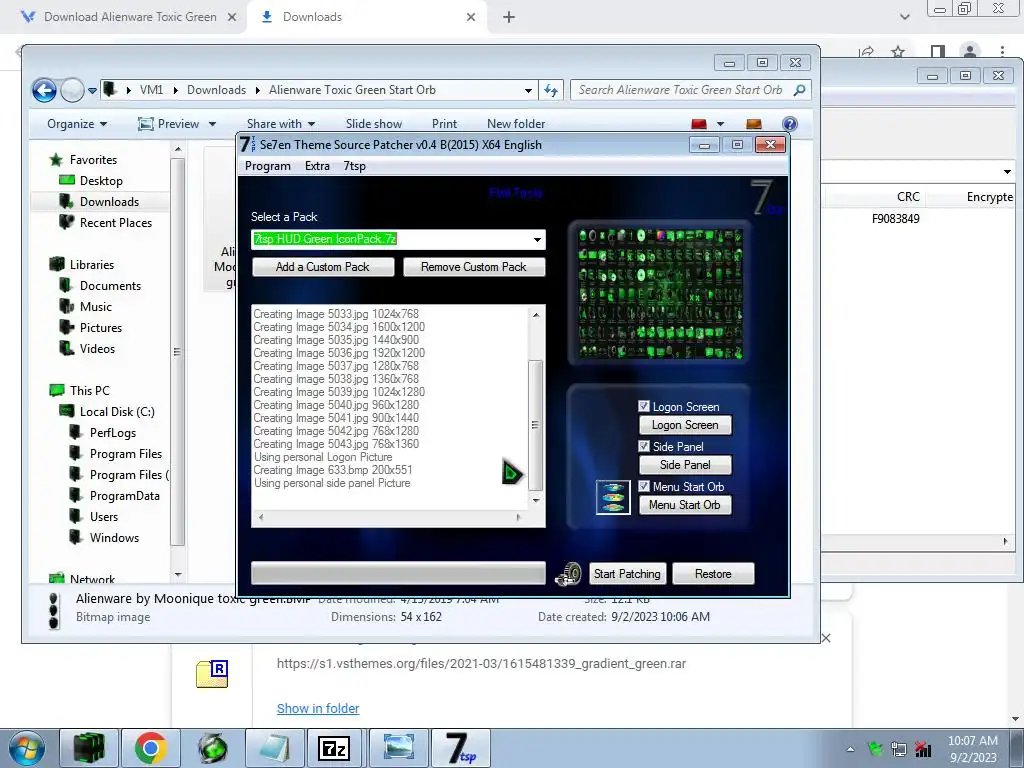Viewport: 1024px width, 768px height.
Task: Open Chrome tab search chevron
Action: [904, 17]
